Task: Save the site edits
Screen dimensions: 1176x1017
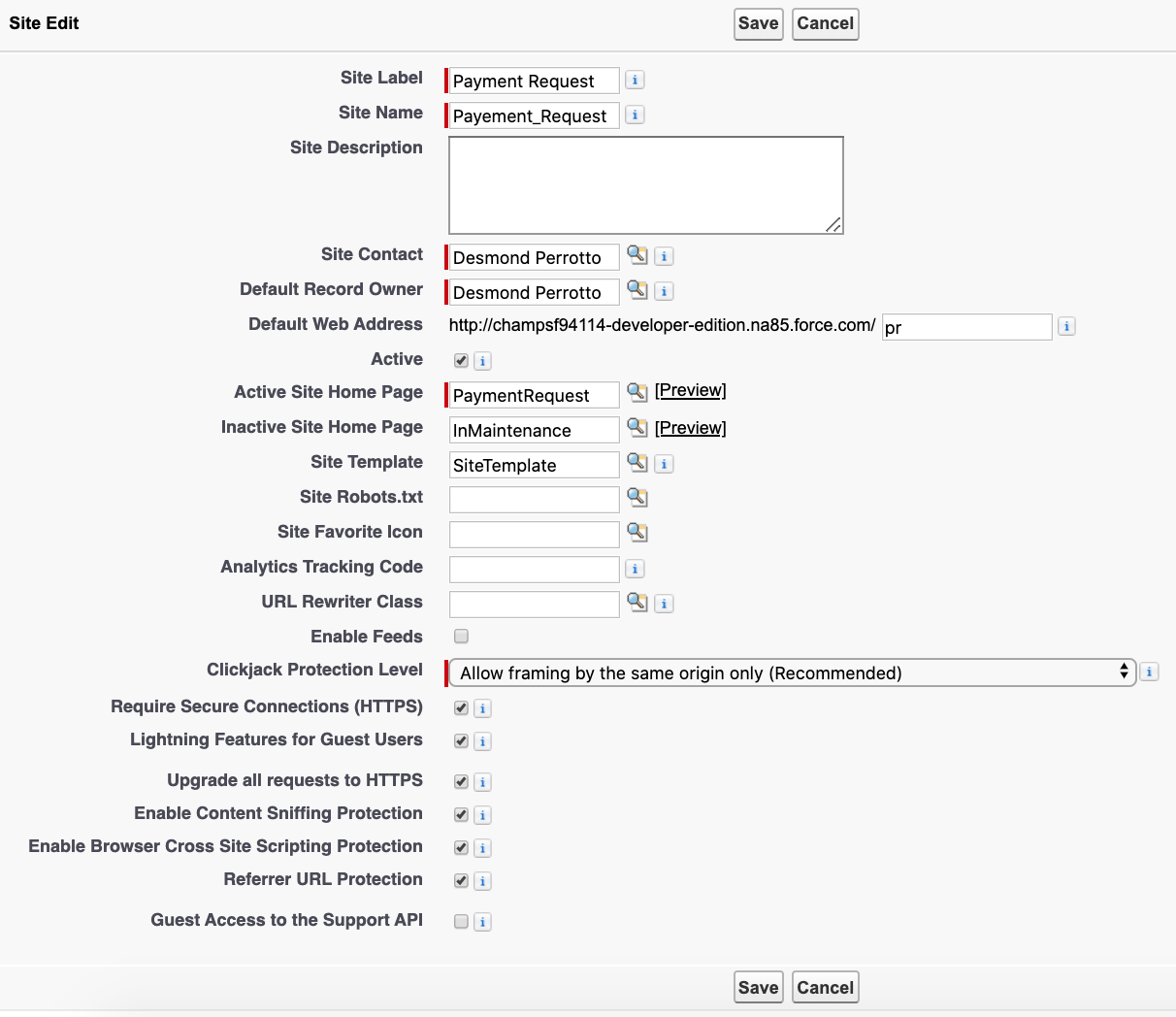Action: (x=758, y=23)
